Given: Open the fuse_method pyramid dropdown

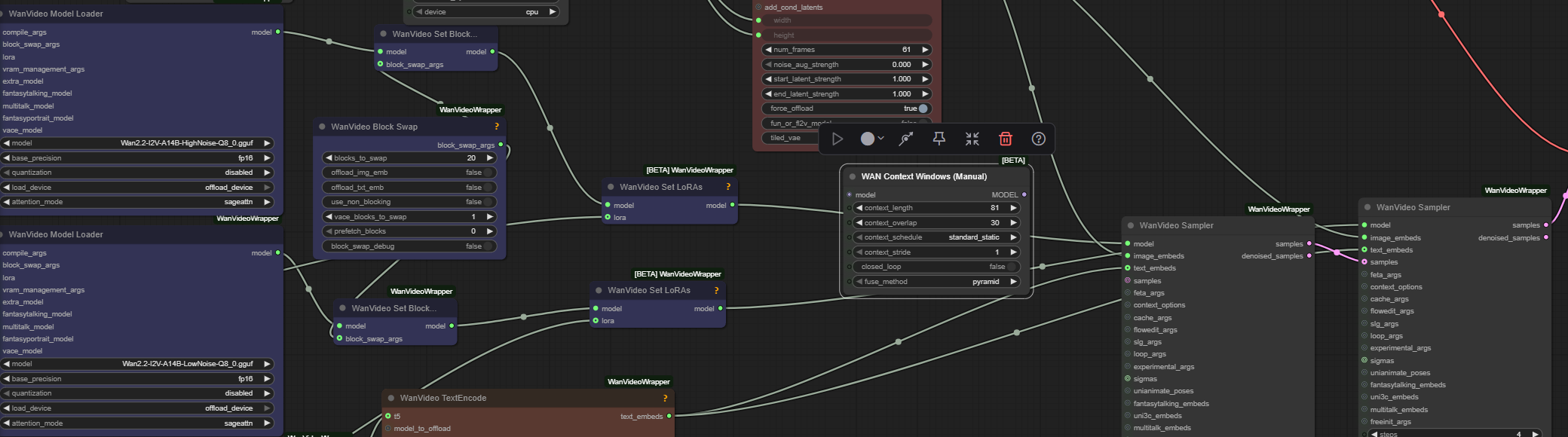Looking at the screenshot, I should [x=937, y=282].
